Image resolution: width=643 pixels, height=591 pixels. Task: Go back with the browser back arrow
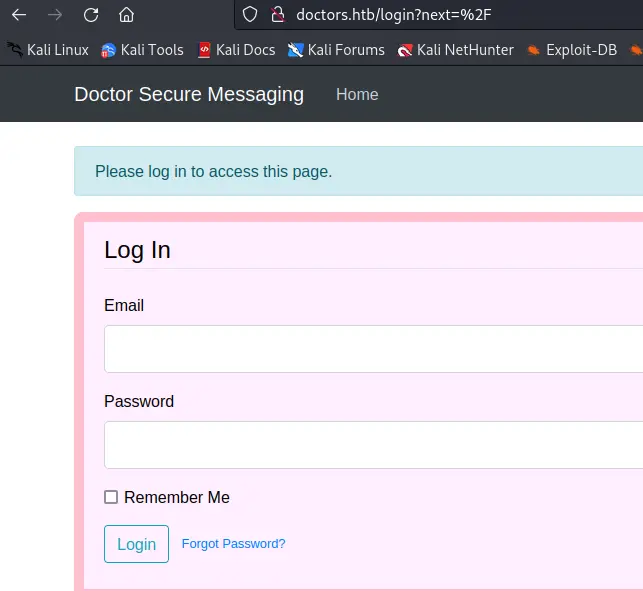click(x=19, y=15)
